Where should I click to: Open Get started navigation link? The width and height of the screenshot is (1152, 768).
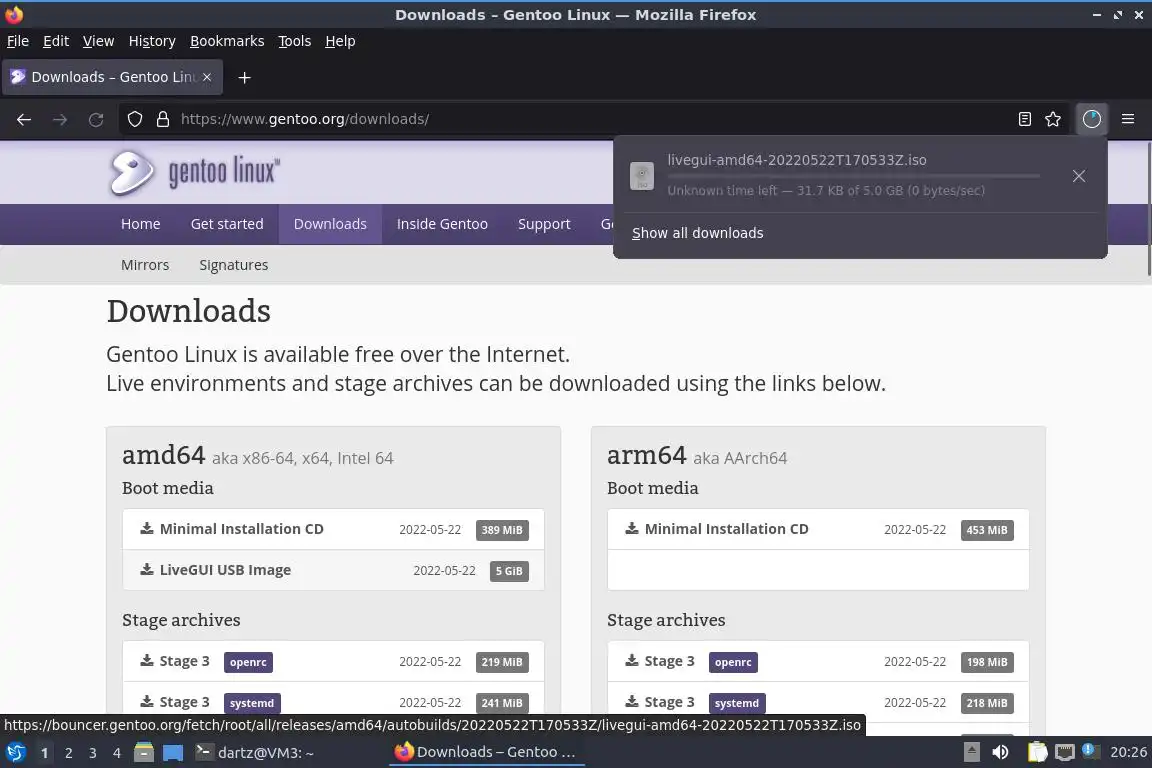tap(227, 224)
